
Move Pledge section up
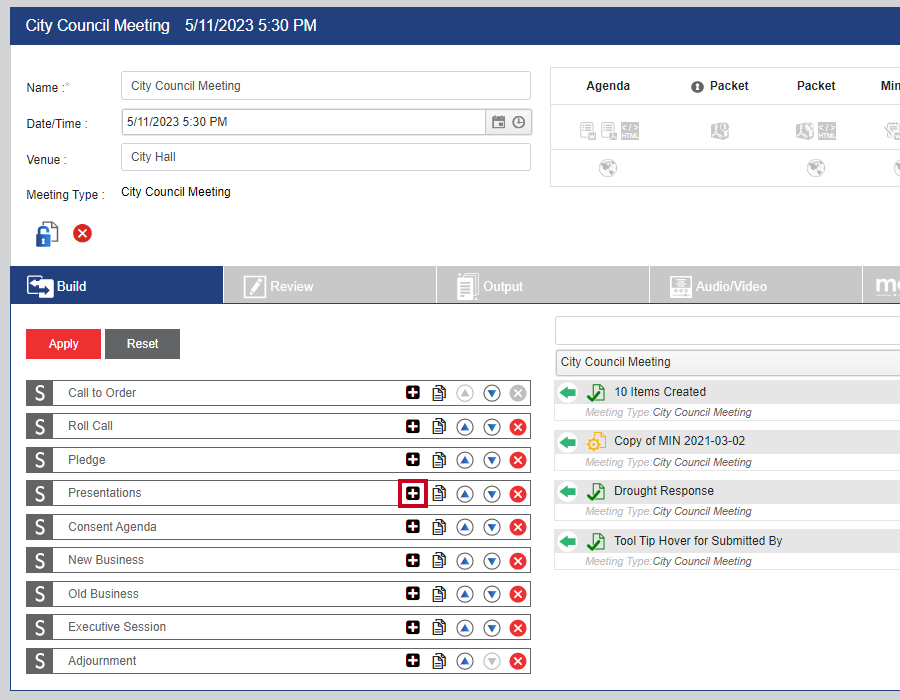(465, 460)
